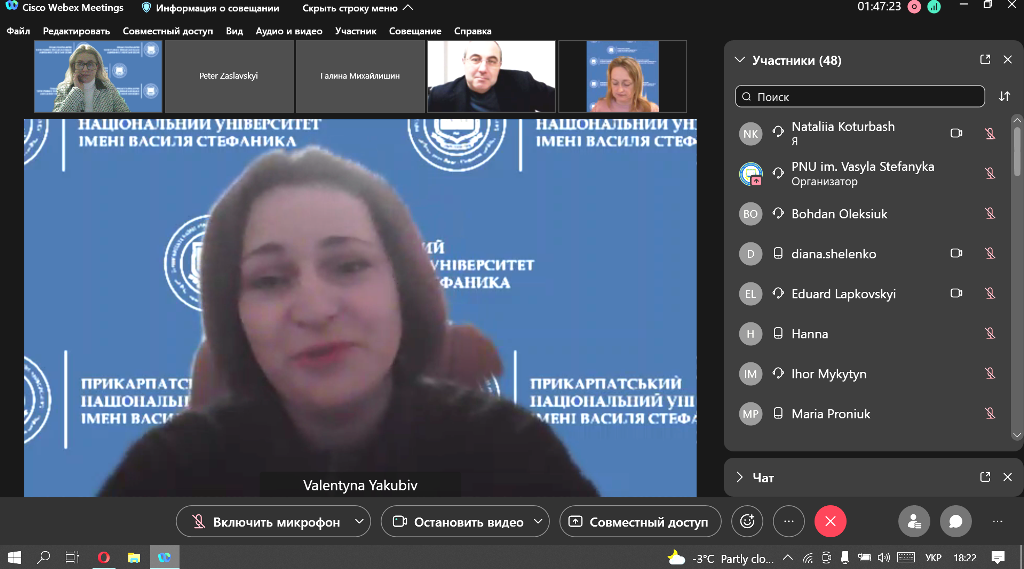Open more options ellipsis beside reactions

(788, 521)
